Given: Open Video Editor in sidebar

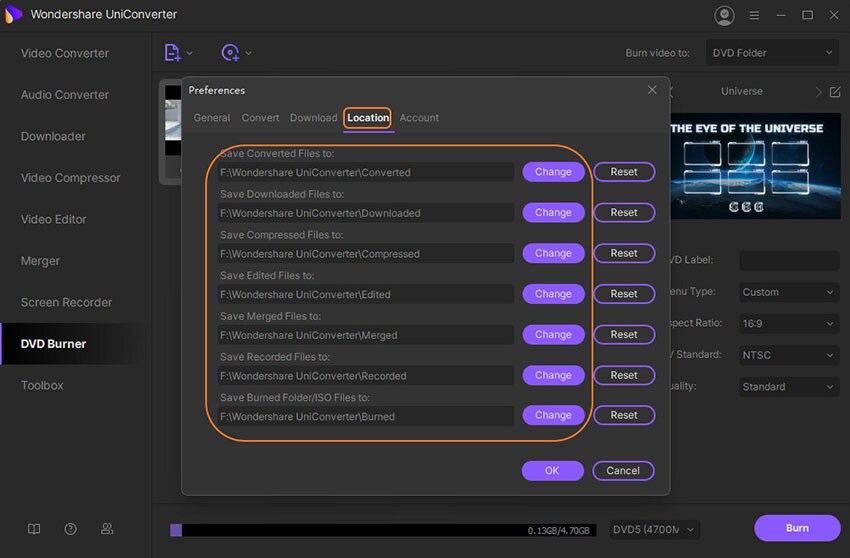Looking at the screenshot, I should 54,219.
